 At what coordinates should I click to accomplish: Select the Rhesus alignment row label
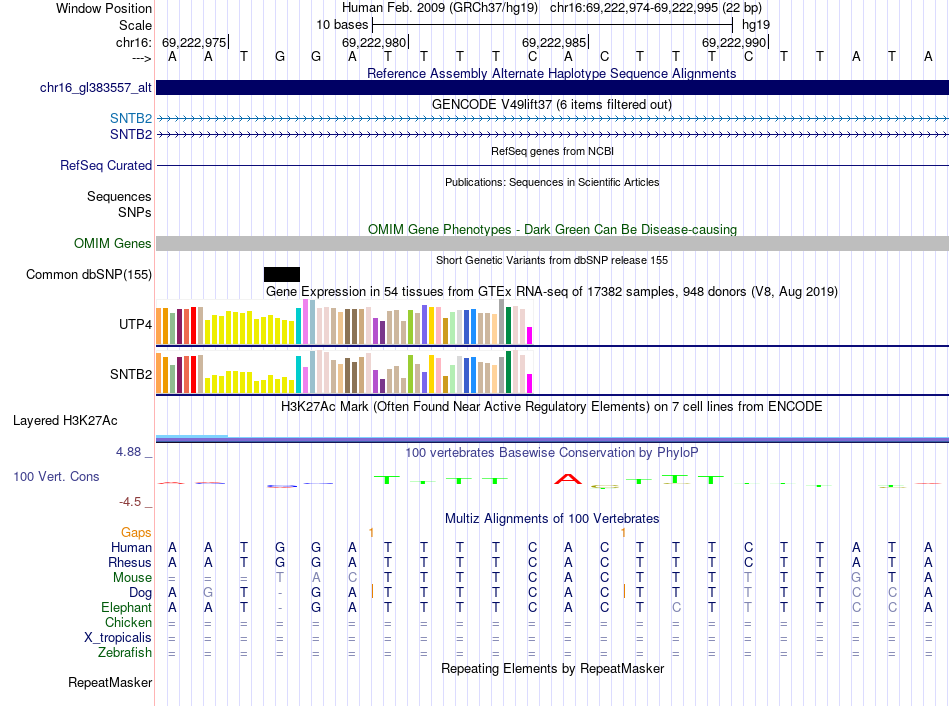(x=130, y=563)
